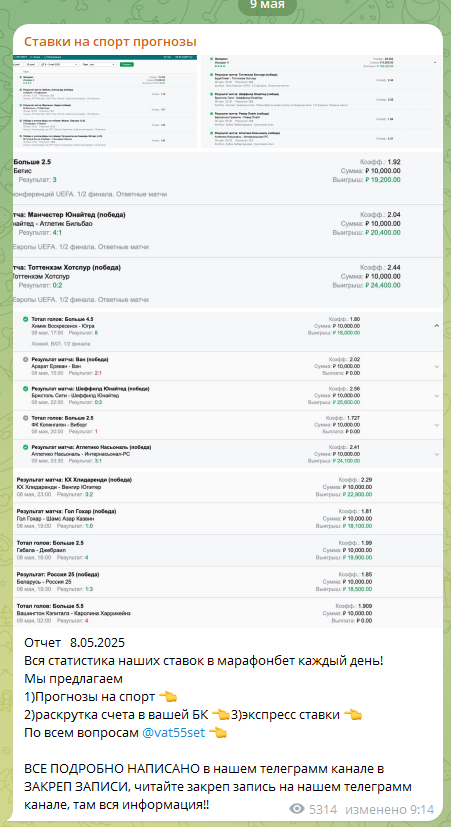Click the pointing hand emoji after экспресс ставки

(x=353, y=715)
